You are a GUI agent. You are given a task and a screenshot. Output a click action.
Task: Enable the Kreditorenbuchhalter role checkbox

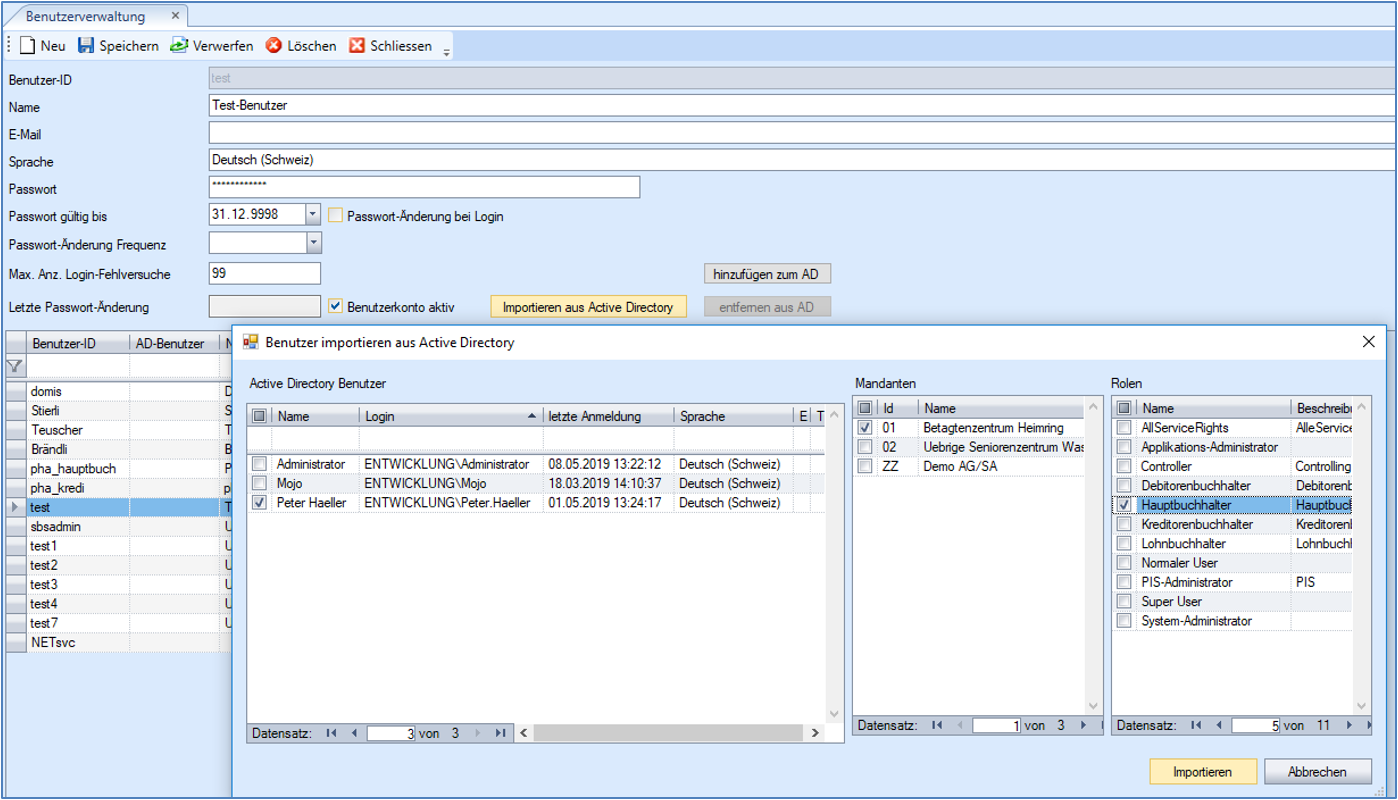[x=1125, y=524]
